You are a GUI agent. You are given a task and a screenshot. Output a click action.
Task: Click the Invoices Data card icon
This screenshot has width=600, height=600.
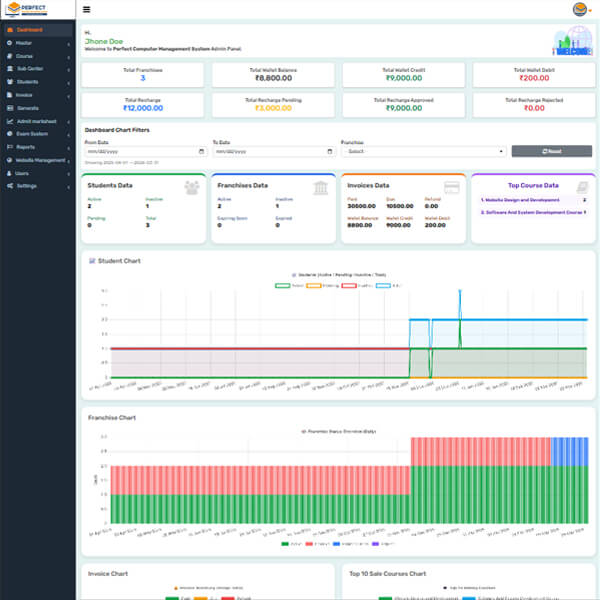coord(451,186)
